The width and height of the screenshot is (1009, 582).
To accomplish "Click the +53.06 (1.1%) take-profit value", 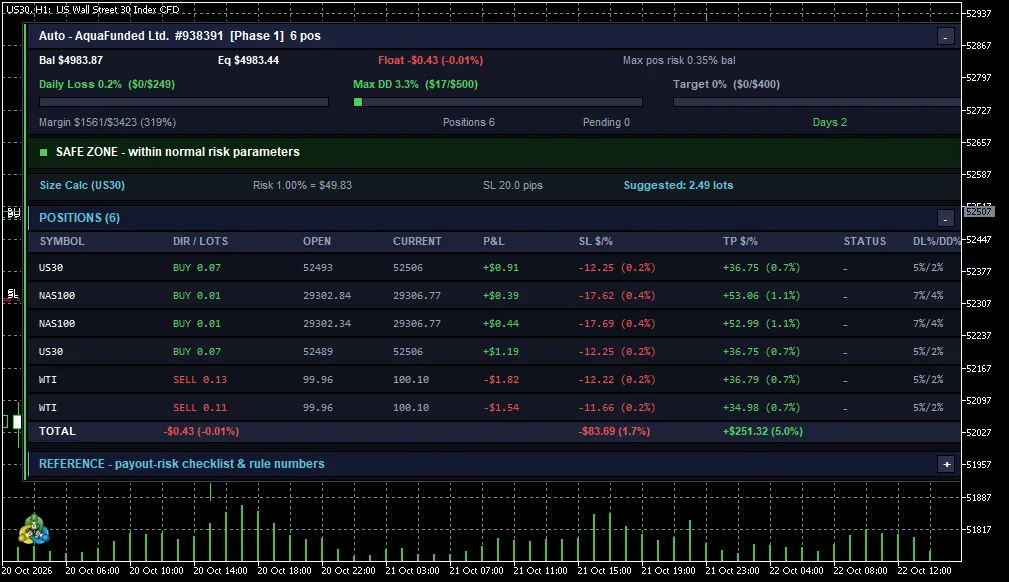I will coord(761,296).
